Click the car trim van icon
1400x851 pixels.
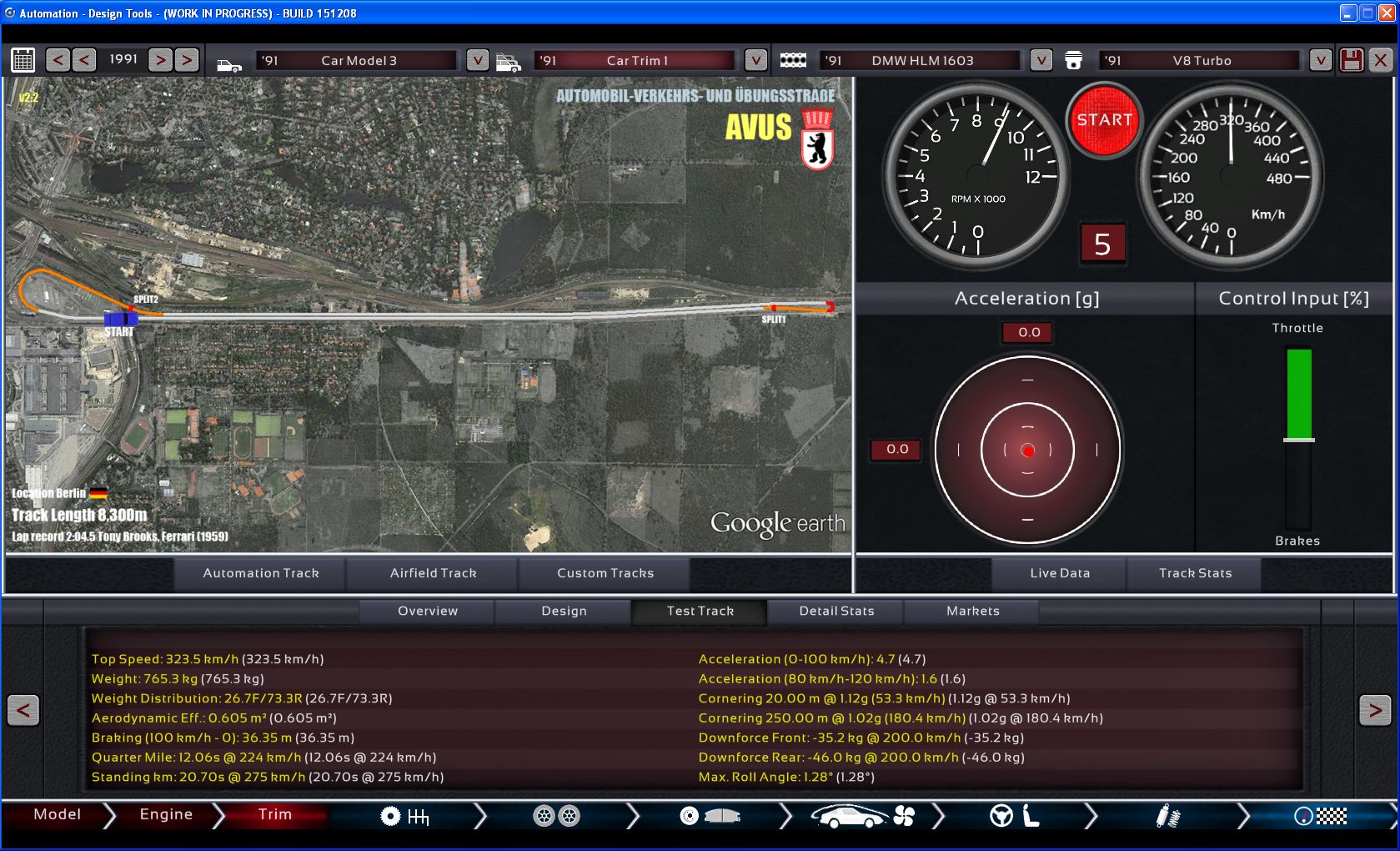[508, 63]
